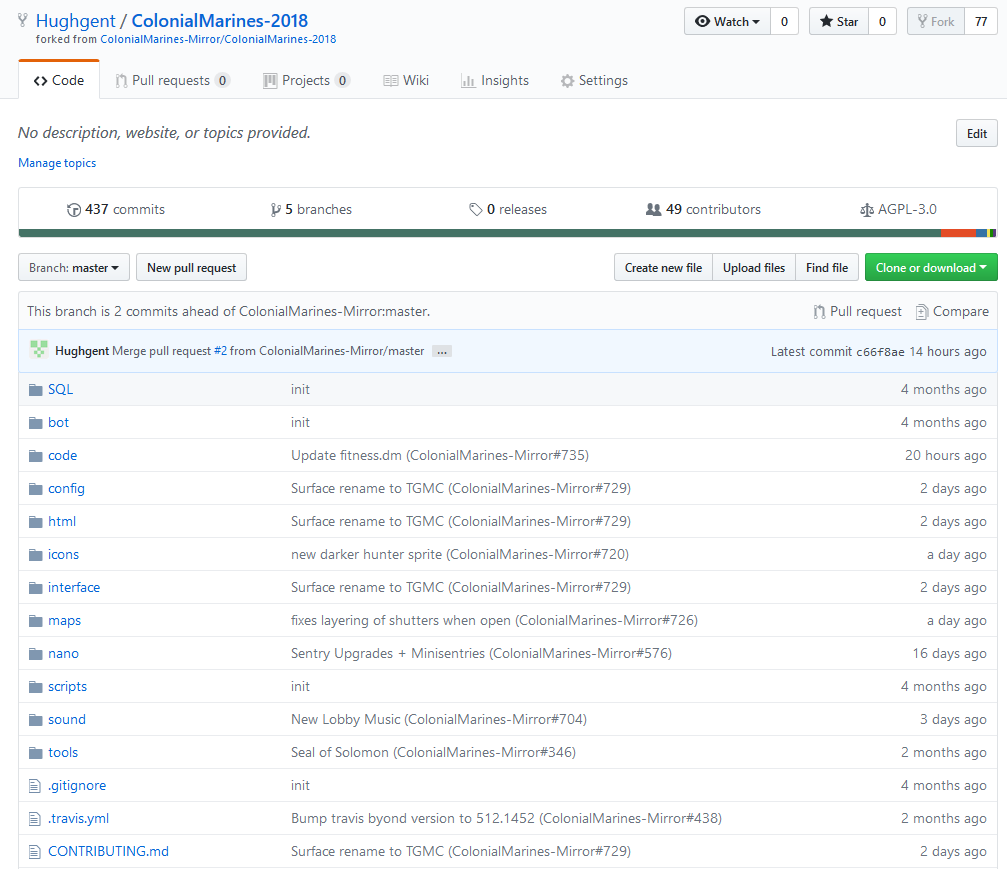This screenshot has width=1007, height=869.
Task: Open the ColonialMarines-2018 repository link
Action: (x=220, y=21)
